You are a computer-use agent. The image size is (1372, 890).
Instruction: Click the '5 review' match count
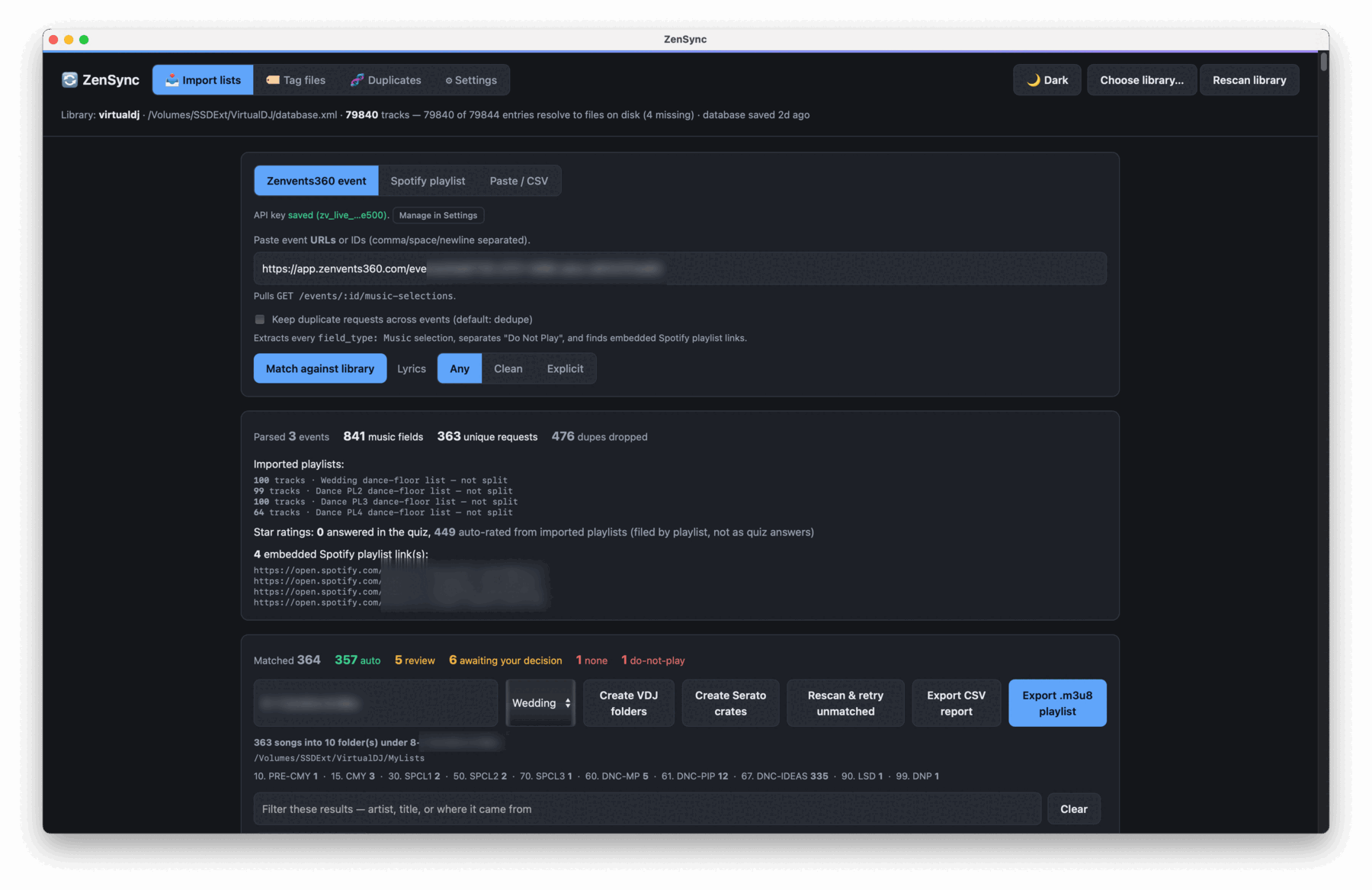(415, 660)
